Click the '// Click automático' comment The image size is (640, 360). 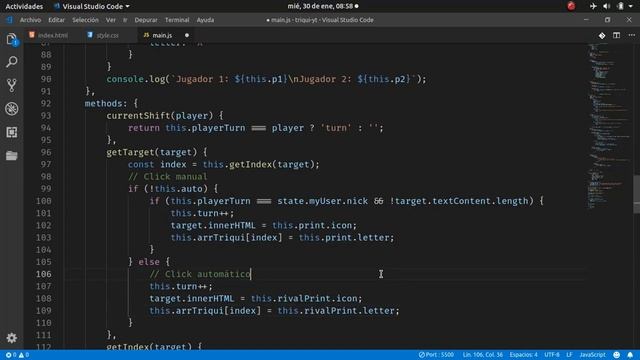[200, 274]
